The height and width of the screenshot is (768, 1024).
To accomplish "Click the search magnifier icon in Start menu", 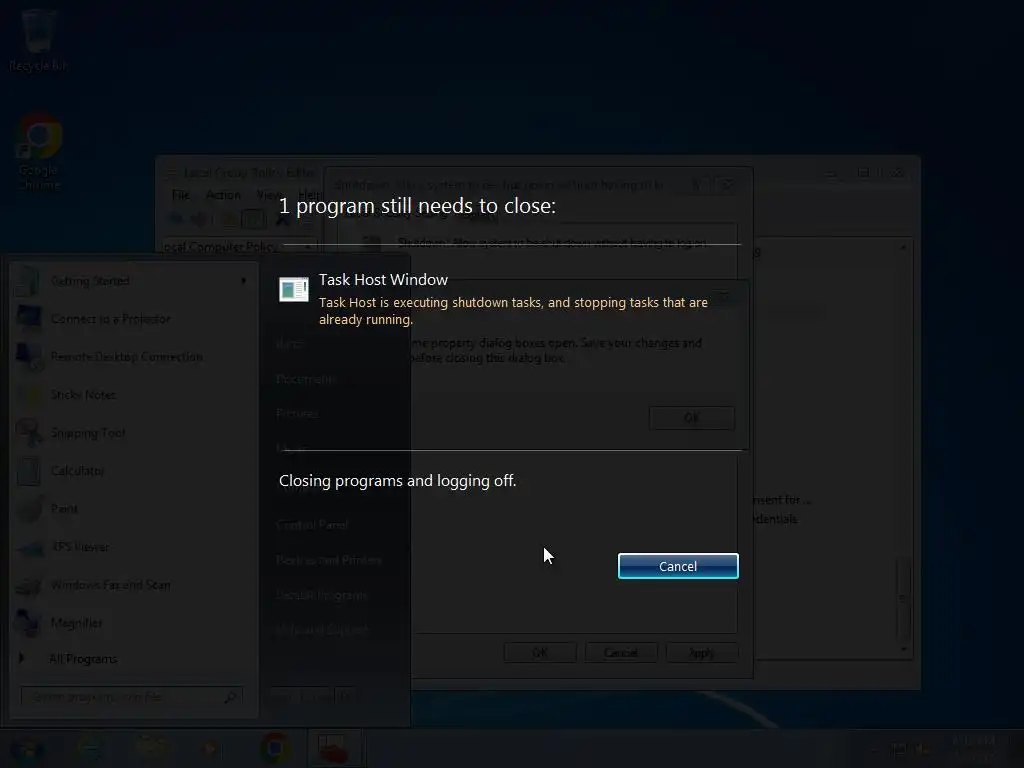I will (231, 697).
